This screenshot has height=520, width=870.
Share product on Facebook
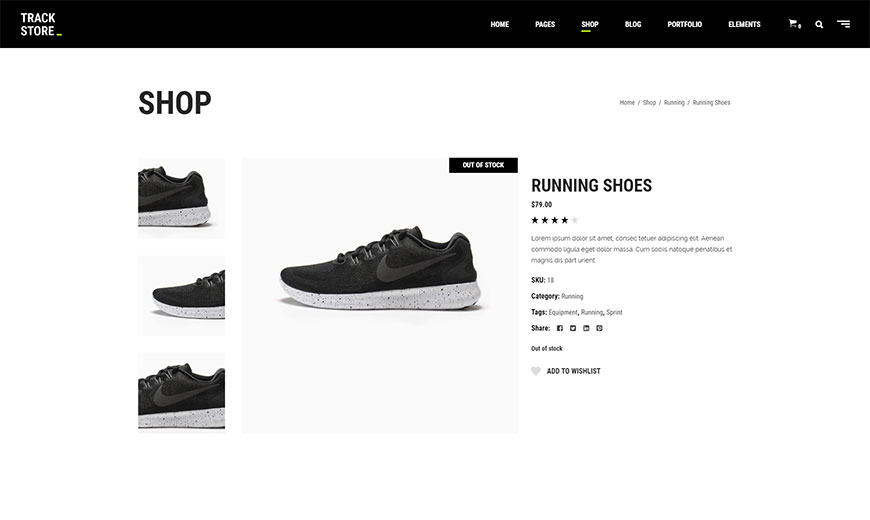560,329
